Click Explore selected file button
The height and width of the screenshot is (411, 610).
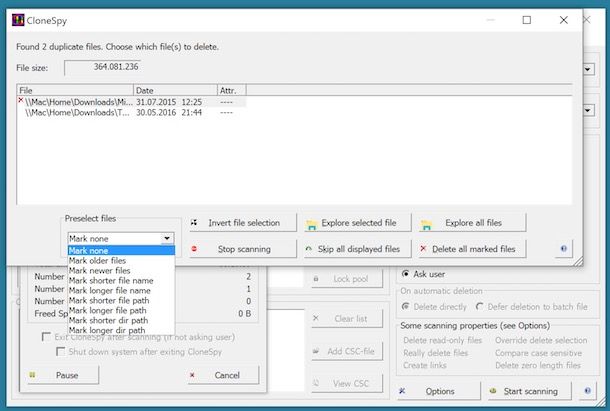(x=357, y=223)
